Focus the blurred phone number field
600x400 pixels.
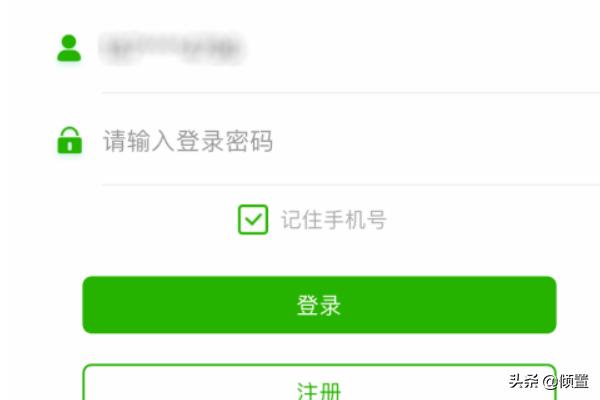pyautogui.click(x=350, y=49)
